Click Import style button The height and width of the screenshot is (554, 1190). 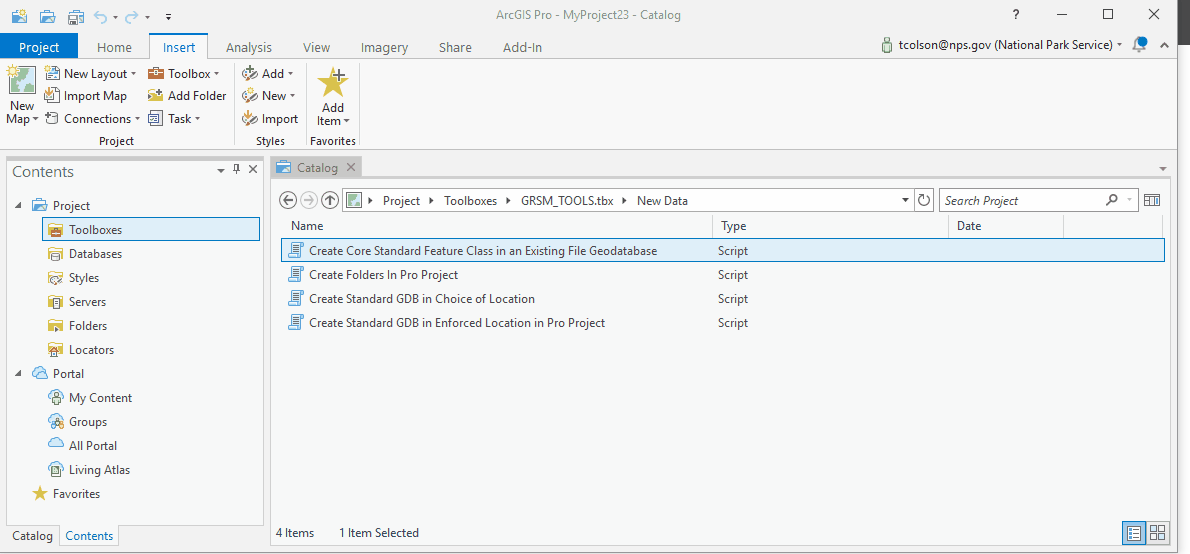point(270,118)
